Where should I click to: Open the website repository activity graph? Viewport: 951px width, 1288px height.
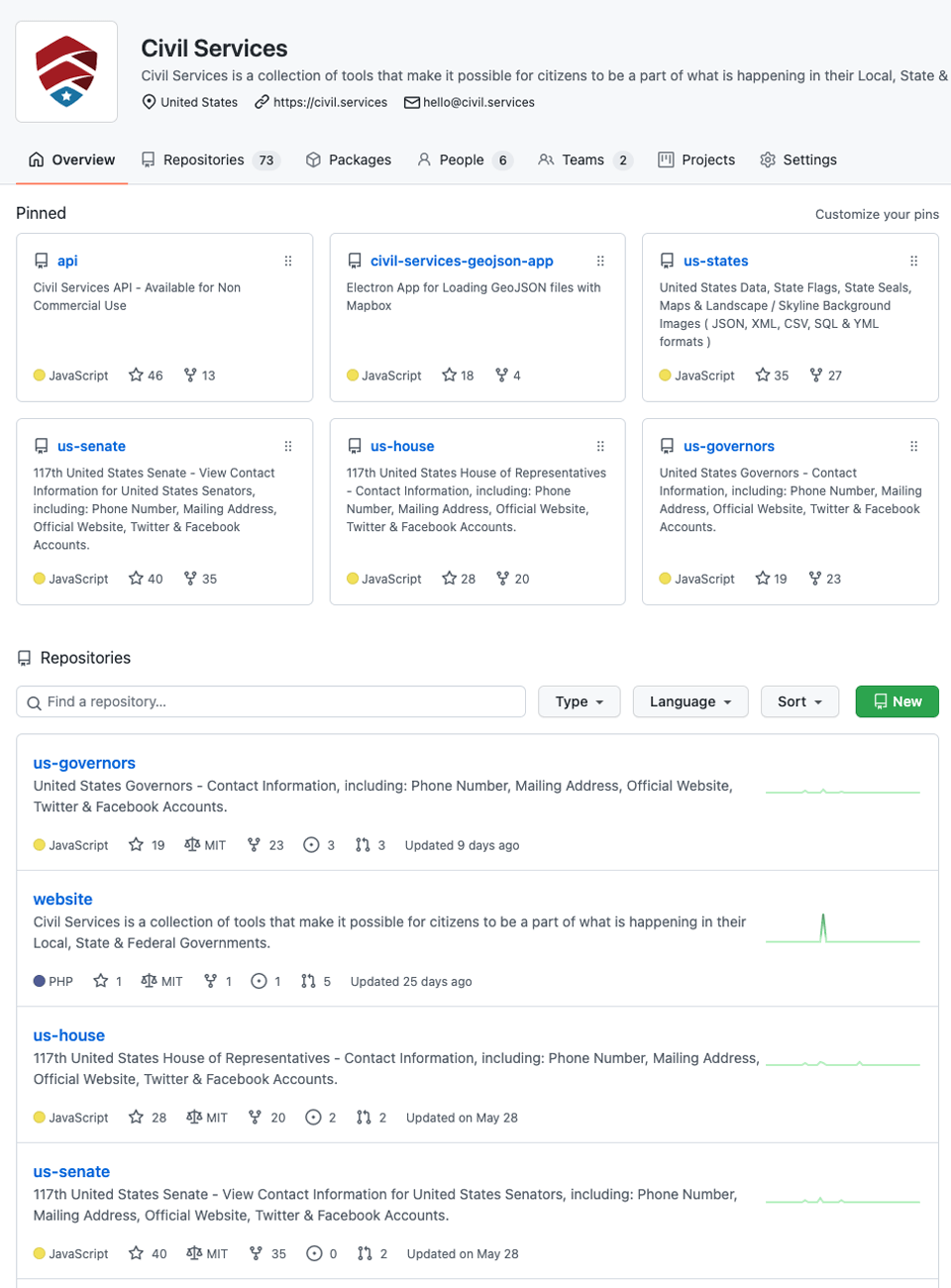pyautogui.click(x=842, y=929)
